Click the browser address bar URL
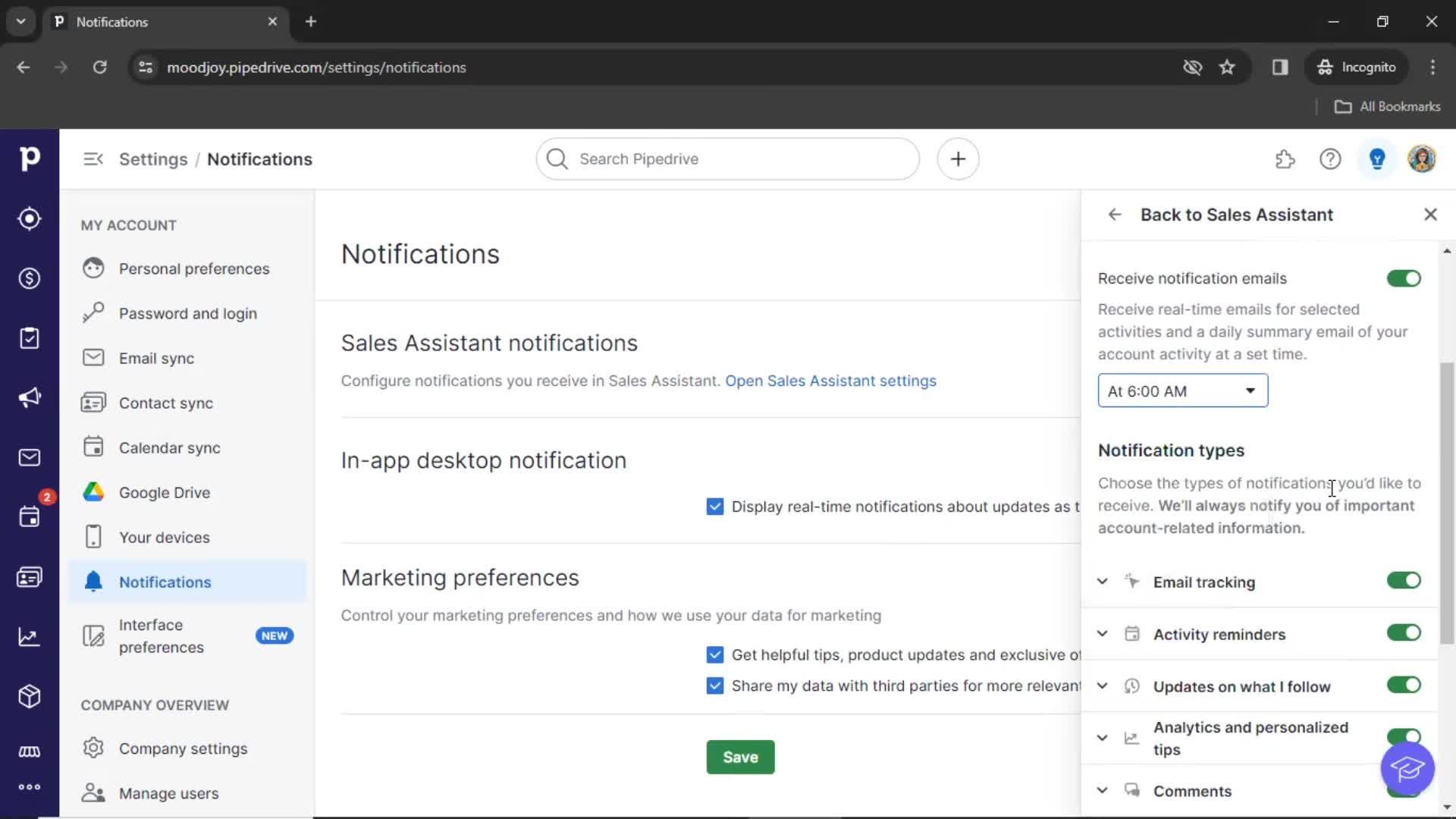Viewport: 1456px width, 819px height. 316,67
